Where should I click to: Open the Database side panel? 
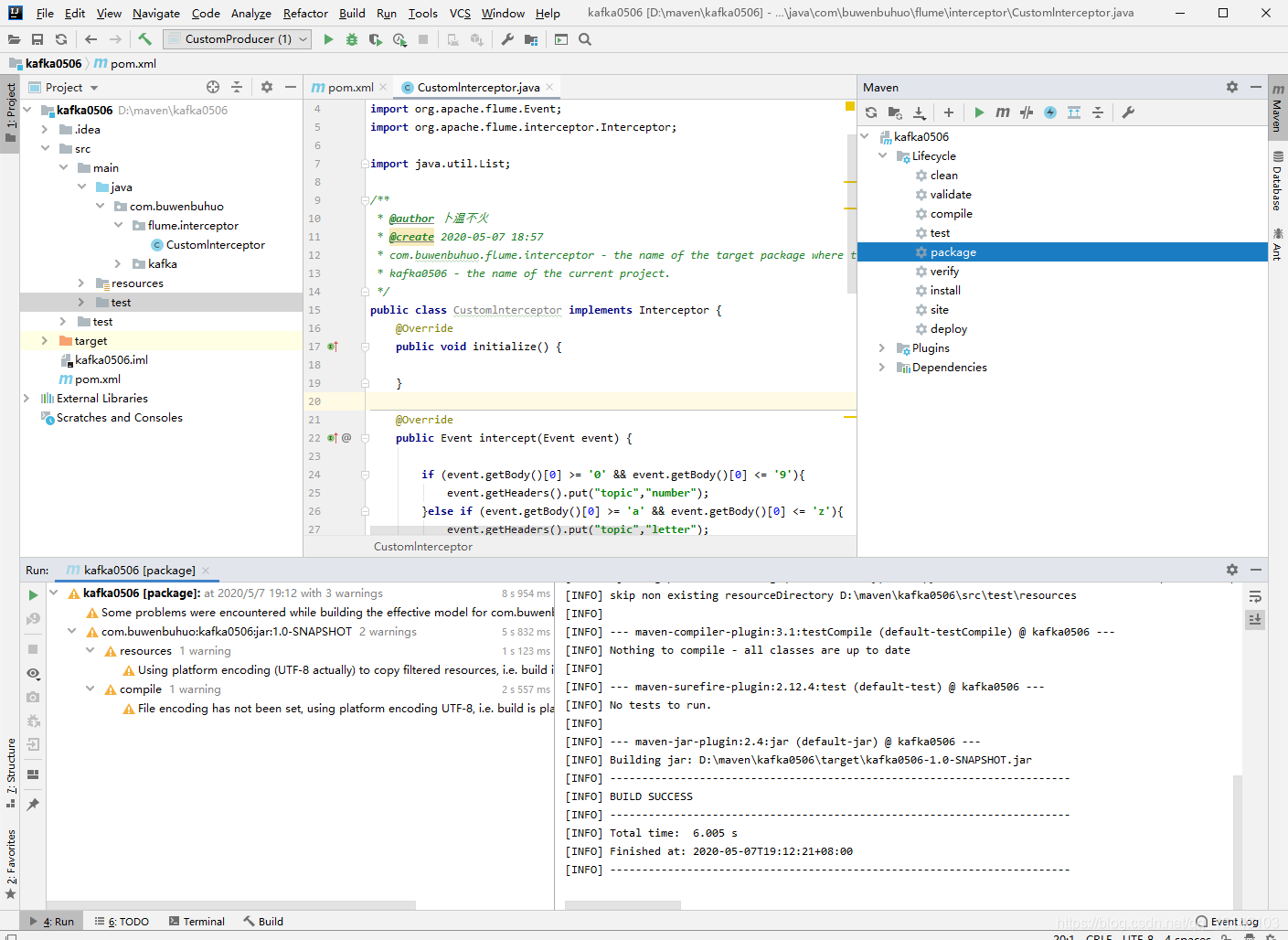1278,180
